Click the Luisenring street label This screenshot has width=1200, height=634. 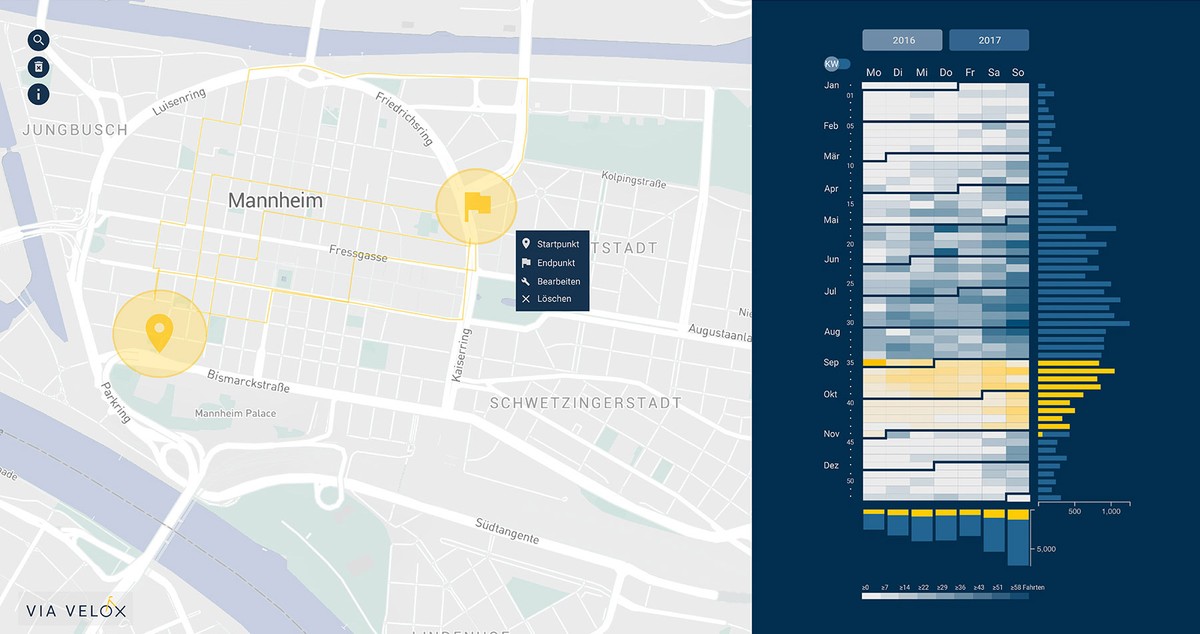coord(178,100)
